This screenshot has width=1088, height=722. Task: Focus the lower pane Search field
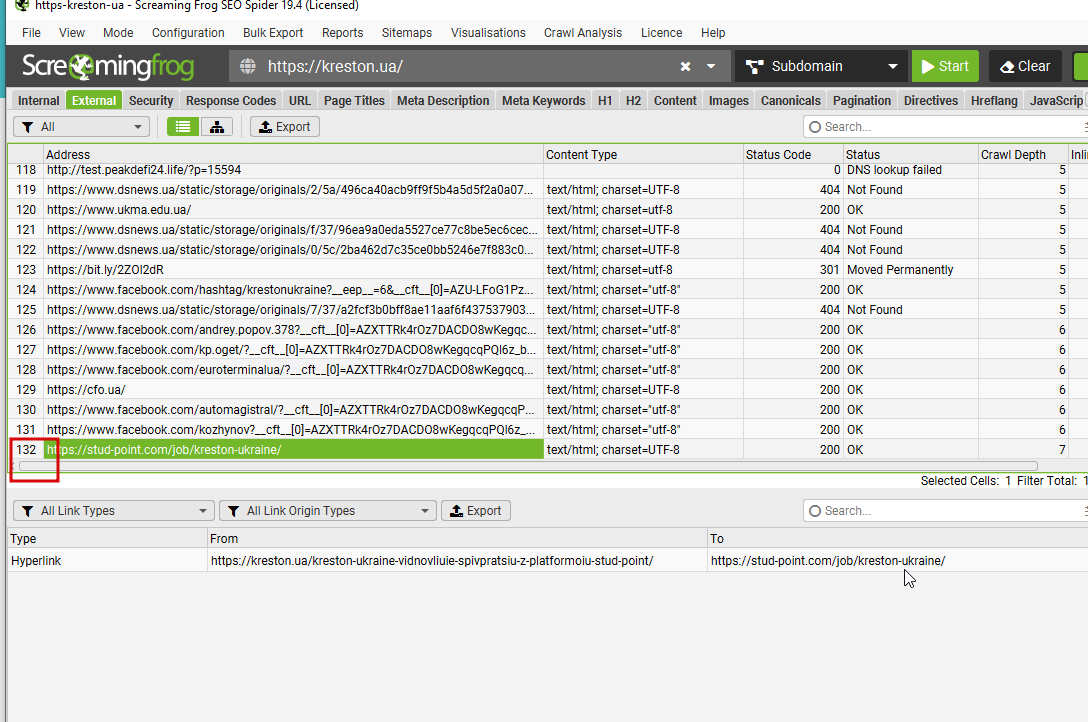(x=945, y=511)
